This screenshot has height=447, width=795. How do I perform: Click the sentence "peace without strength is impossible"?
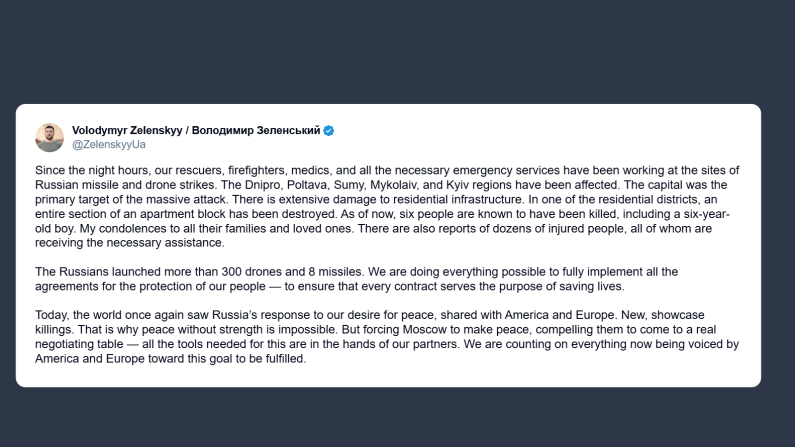[x=213, y=330]
